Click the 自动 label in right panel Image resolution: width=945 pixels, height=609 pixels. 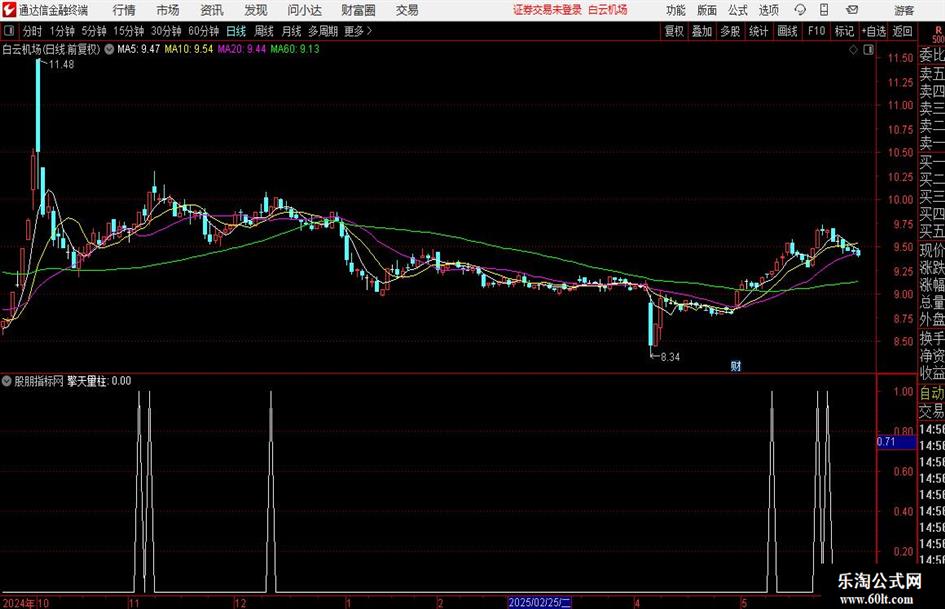[x=932, y=393]
